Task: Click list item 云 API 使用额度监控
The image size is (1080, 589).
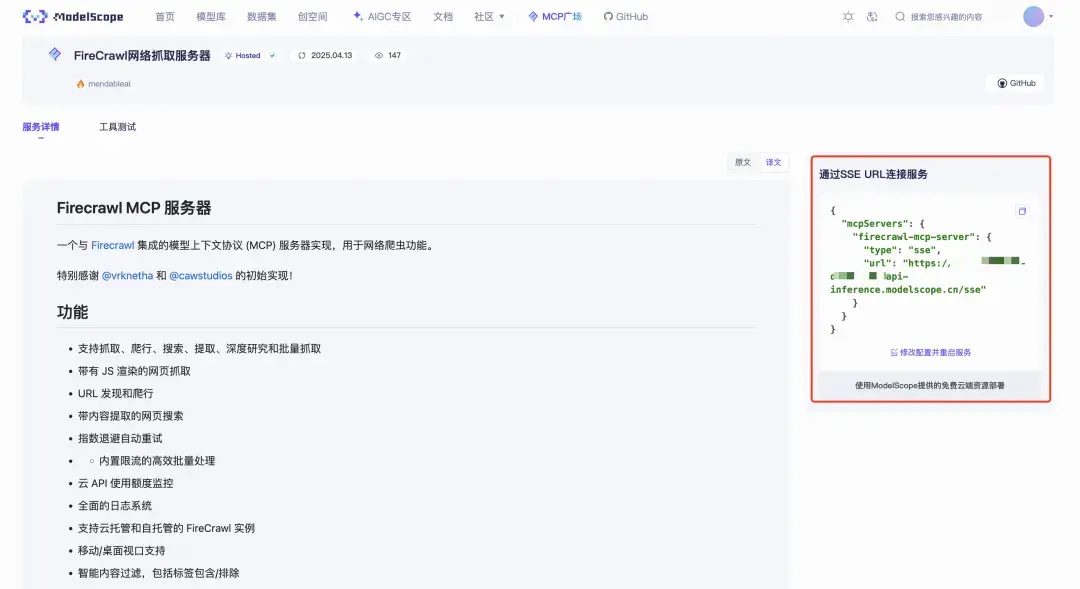Action: pos(125,484)
